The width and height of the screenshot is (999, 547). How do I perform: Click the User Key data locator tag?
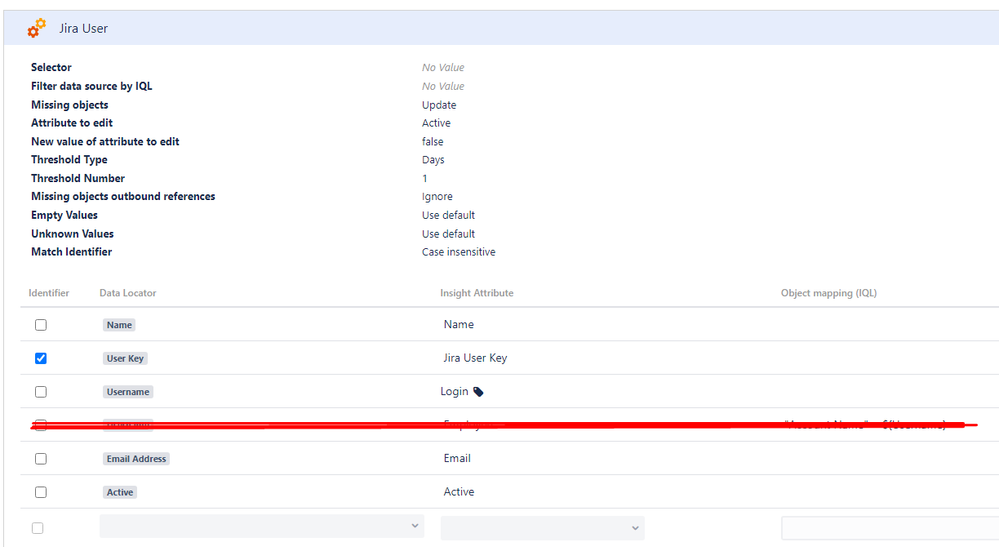[x=125, y=359]
